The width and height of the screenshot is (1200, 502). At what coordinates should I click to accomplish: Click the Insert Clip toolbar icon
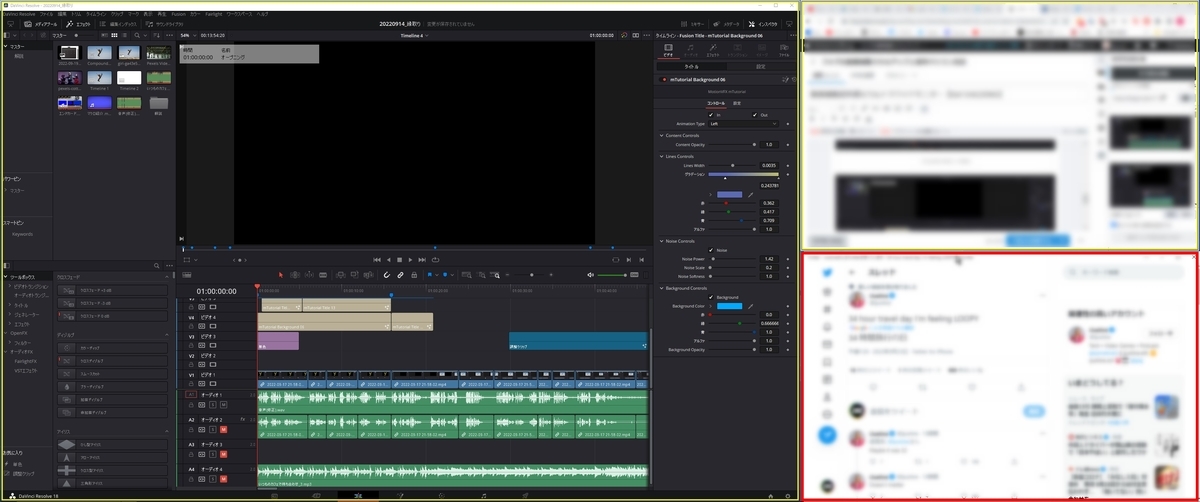pos(341,275)
